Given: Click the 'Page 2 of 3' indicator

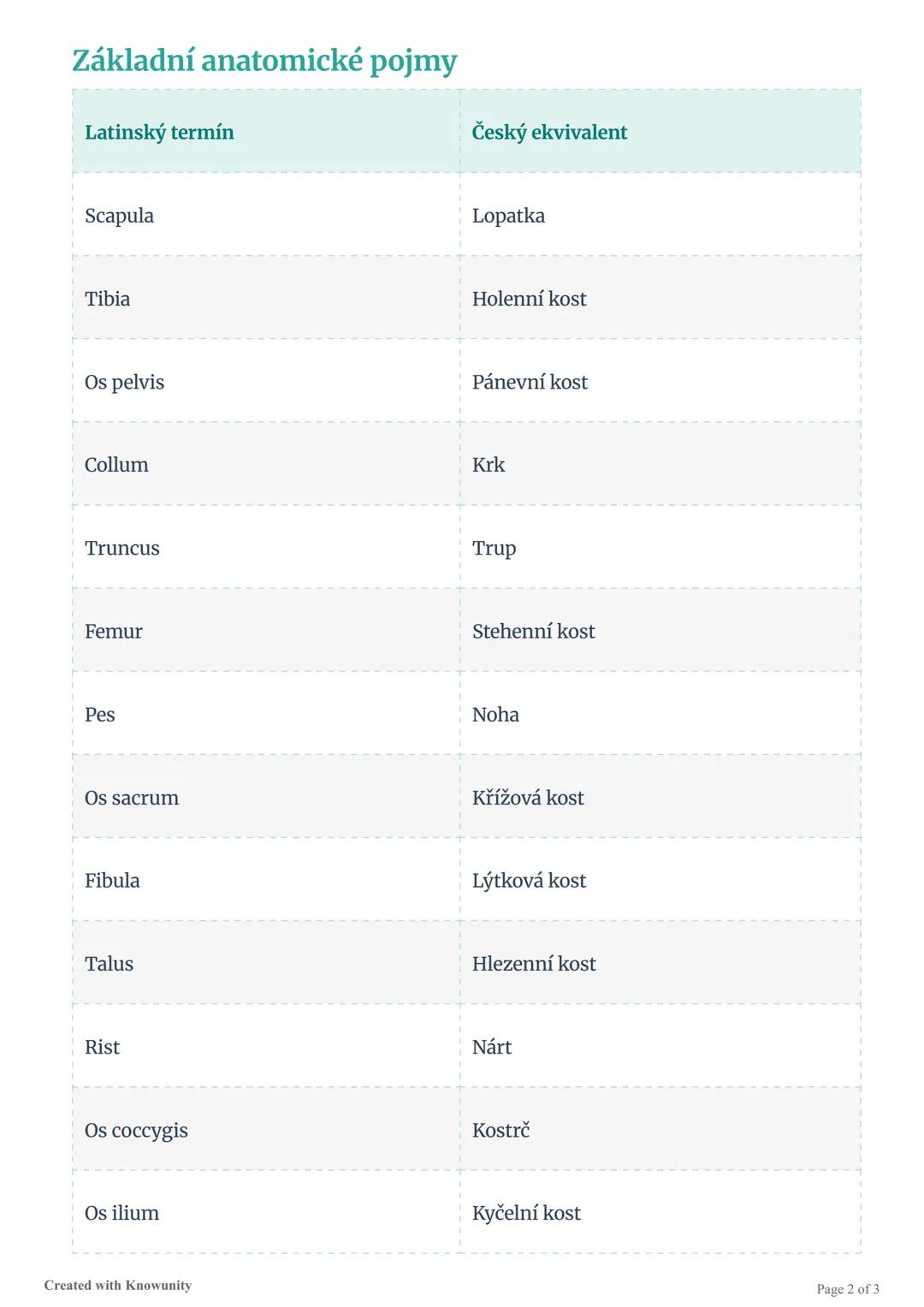Looking at the screenshot, I should [847, 1289].
